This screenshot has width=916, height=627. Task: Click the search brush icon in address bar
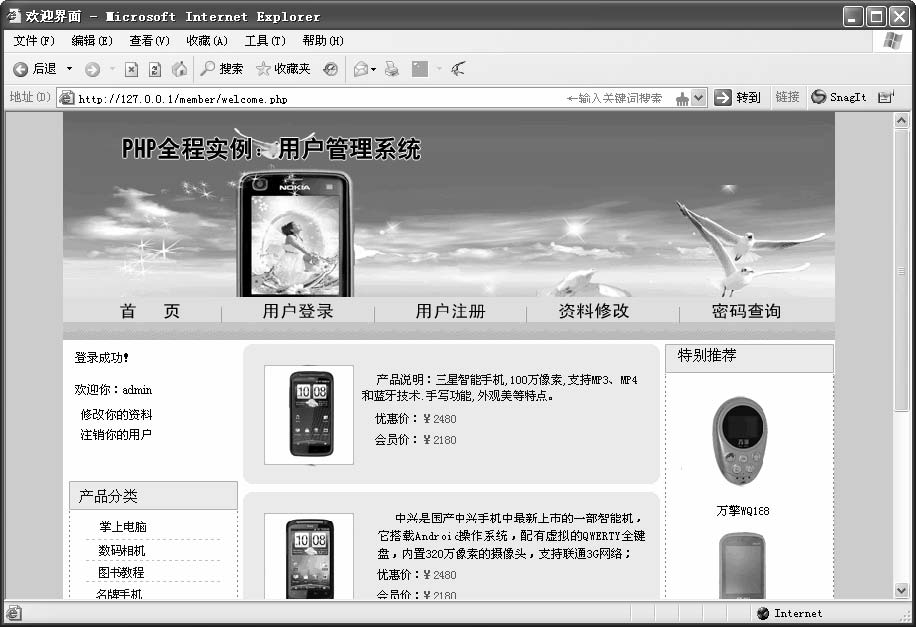coord(682,99)
